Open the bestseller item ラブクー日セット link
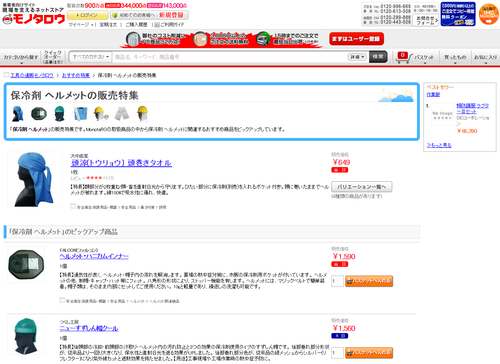Screen dimensions: 500x364 point(472,109)
